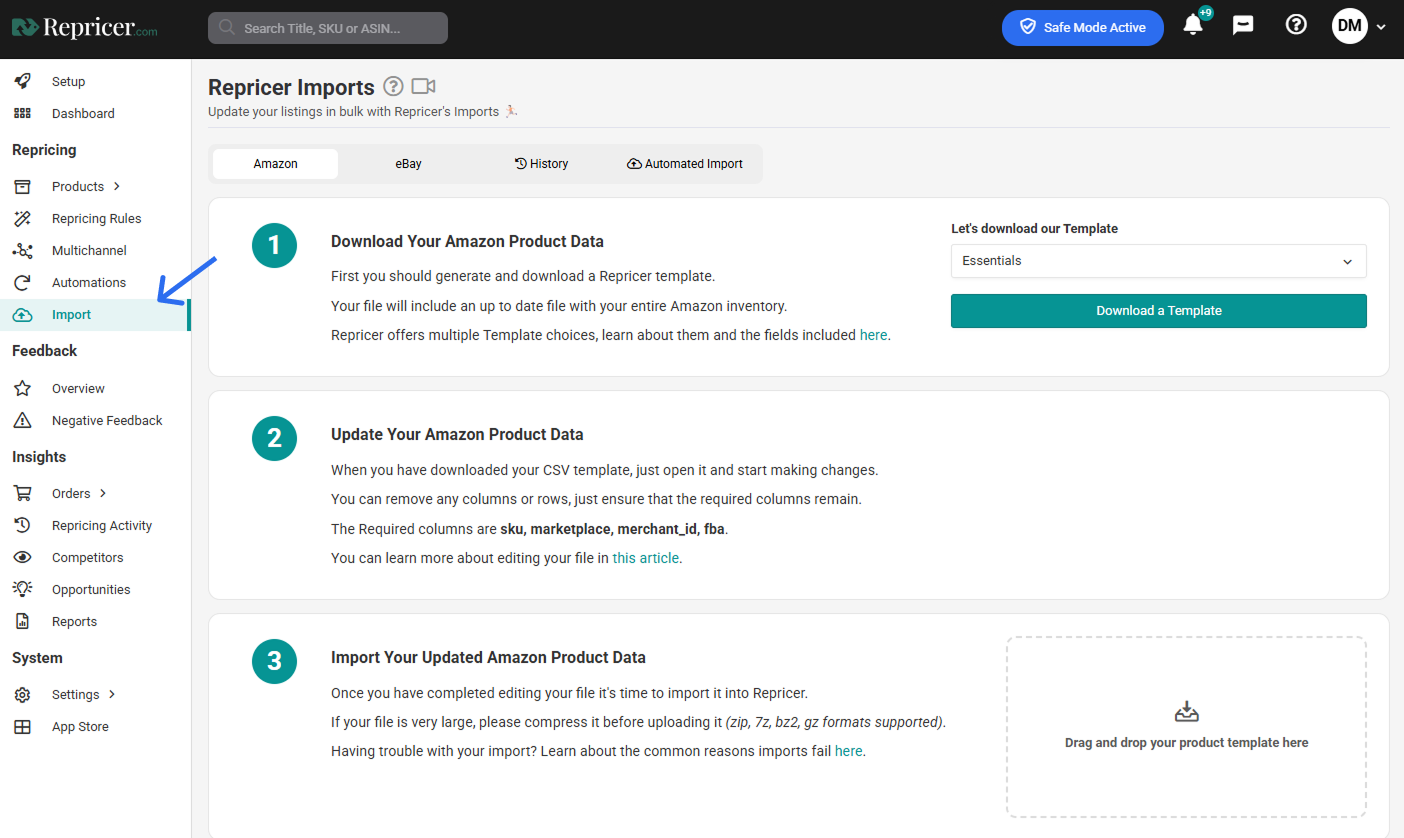
Task: Select Import in the sidebar
Action: (x=71, y=314)
